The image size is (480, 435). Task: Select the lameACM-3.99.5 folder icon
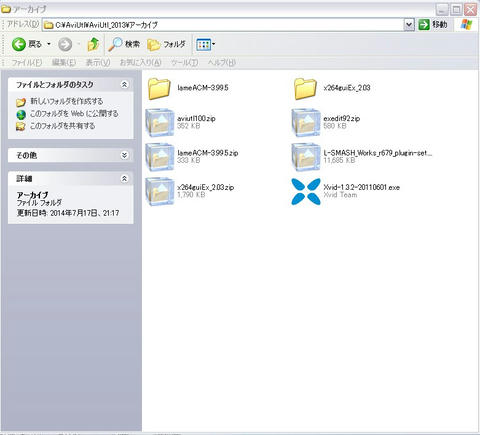click(x=159, y=88)
